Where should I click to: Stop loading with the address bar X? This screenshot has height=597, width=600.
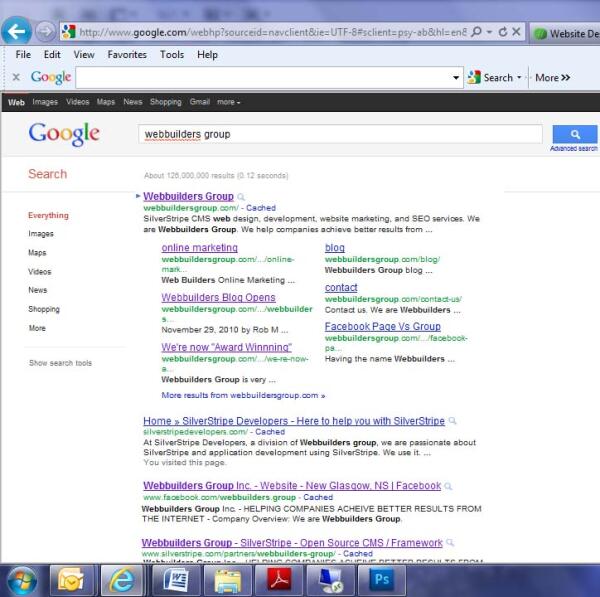coord(516,32)
